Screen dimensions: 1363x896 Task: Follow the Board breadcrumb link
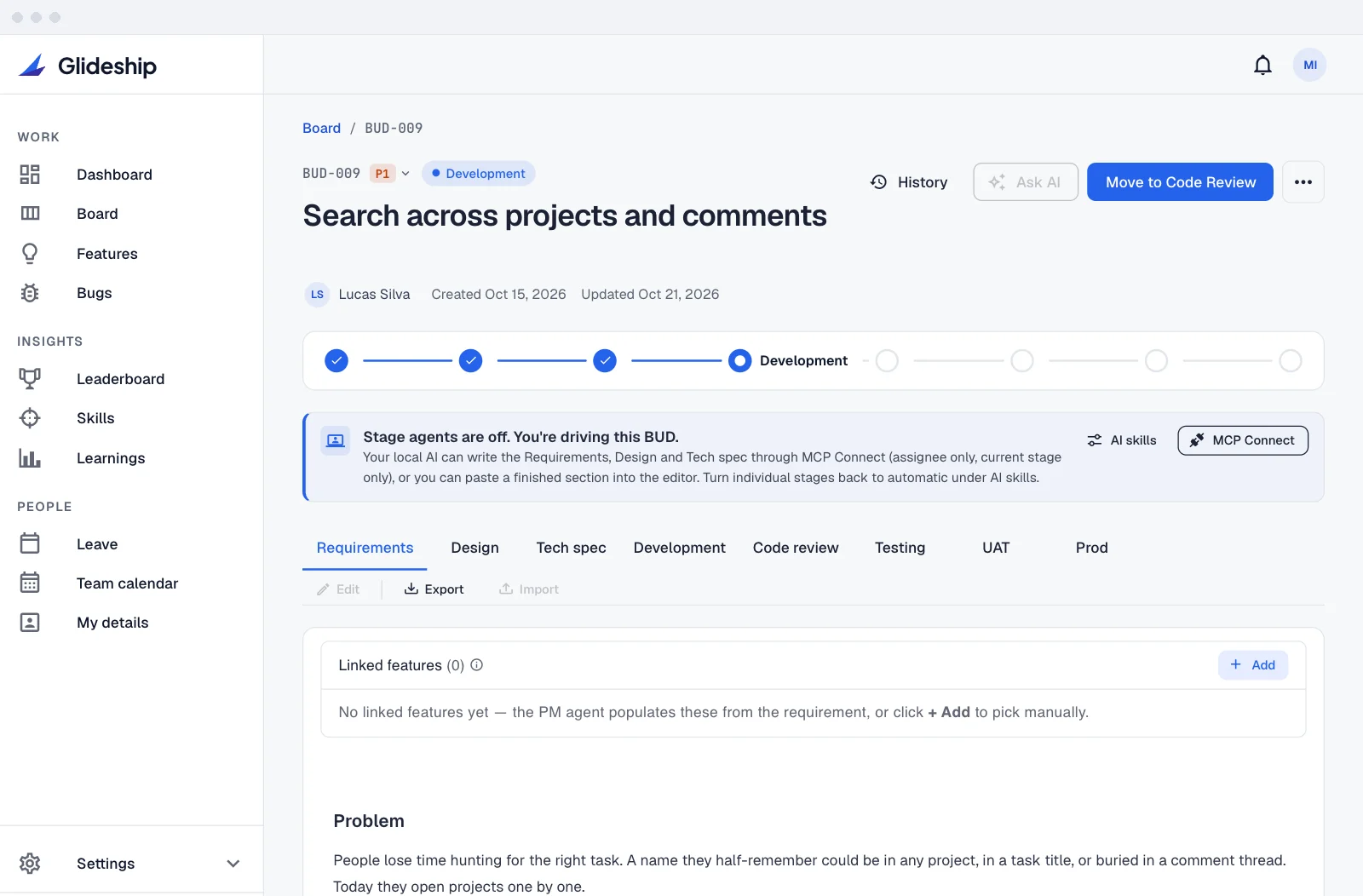coord(322,129)
